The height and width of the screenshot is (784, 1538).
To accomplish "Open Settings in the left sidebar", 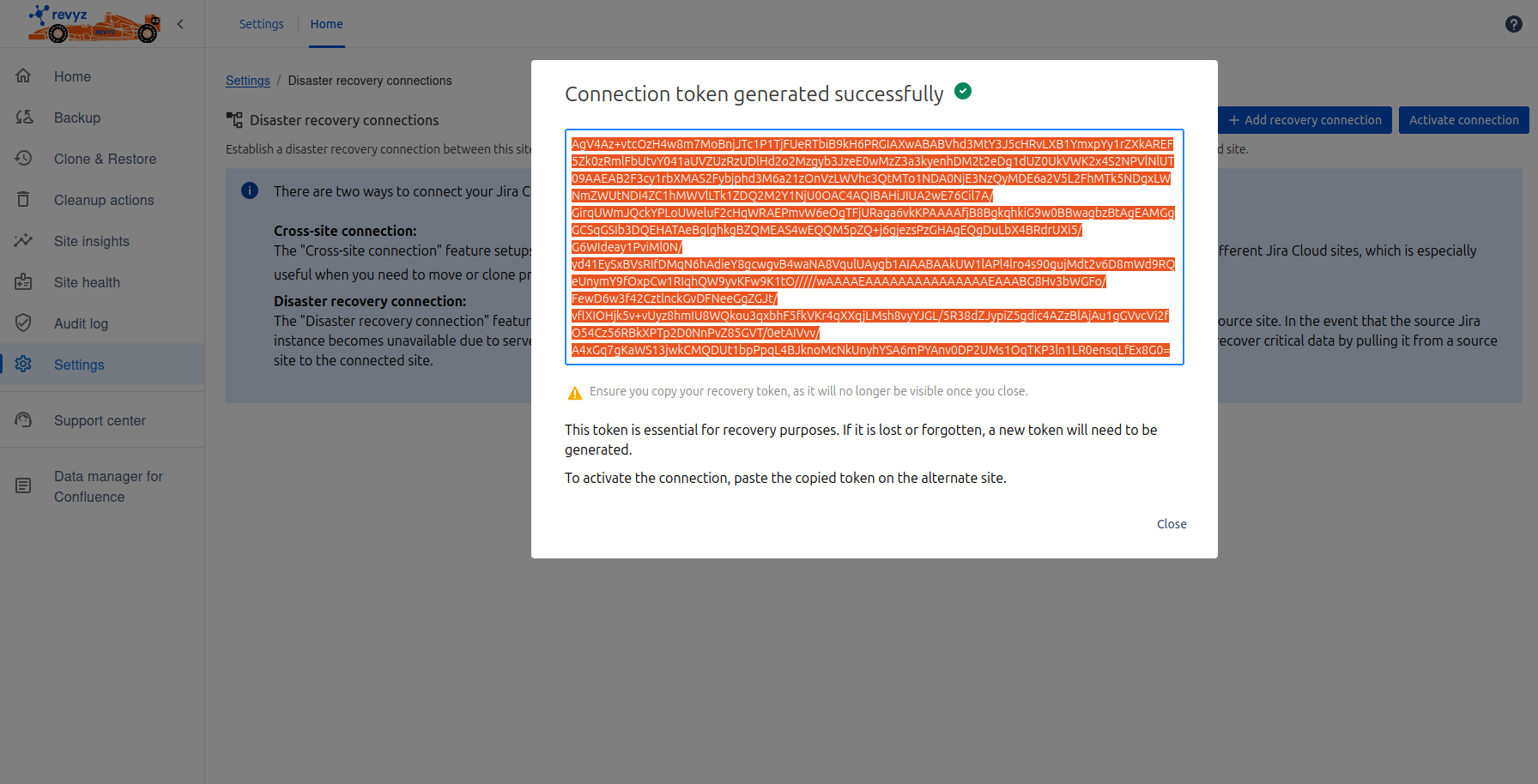I will click(x=79, y=365).
